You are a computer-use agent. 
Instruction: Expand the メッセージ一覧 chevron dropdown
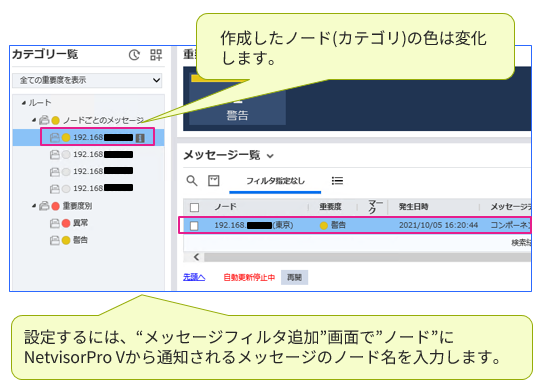(270, 156)
